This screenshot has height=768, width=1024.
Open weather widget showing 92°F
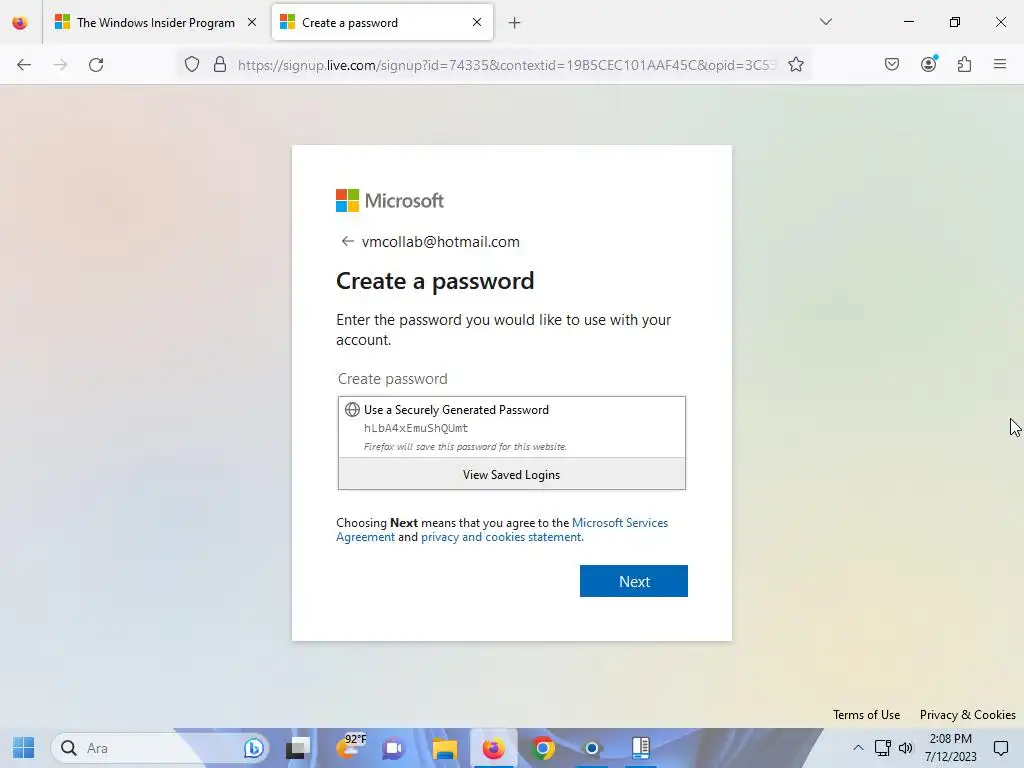(351, 747)
